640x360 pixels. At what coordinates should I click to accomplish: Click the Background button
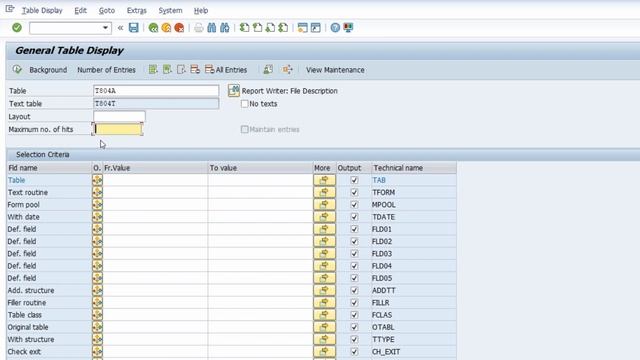[48, 70]
